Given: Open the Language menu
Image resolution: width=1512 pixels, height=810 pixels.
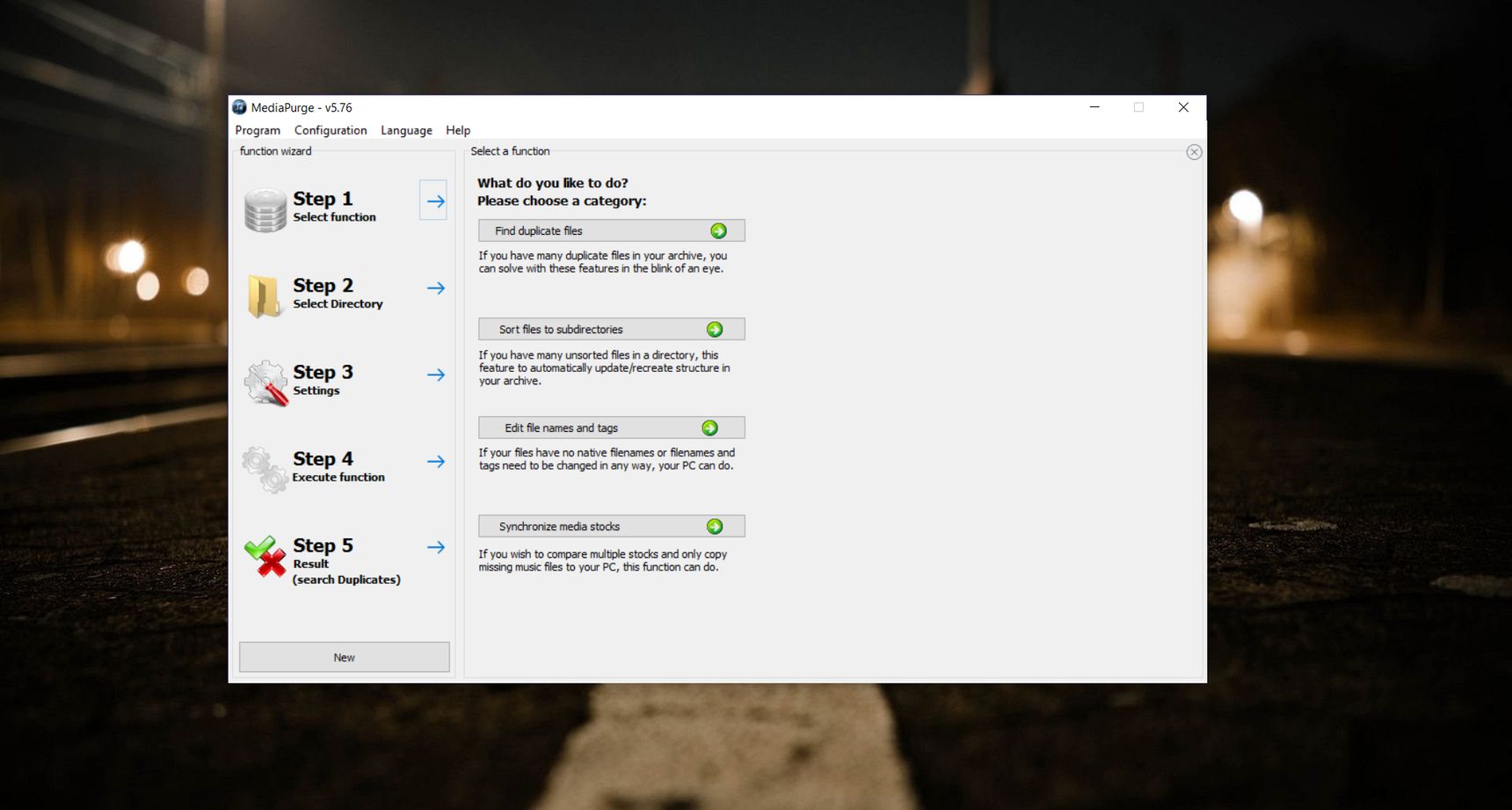Looking at the screenshot, I should 406,130.
